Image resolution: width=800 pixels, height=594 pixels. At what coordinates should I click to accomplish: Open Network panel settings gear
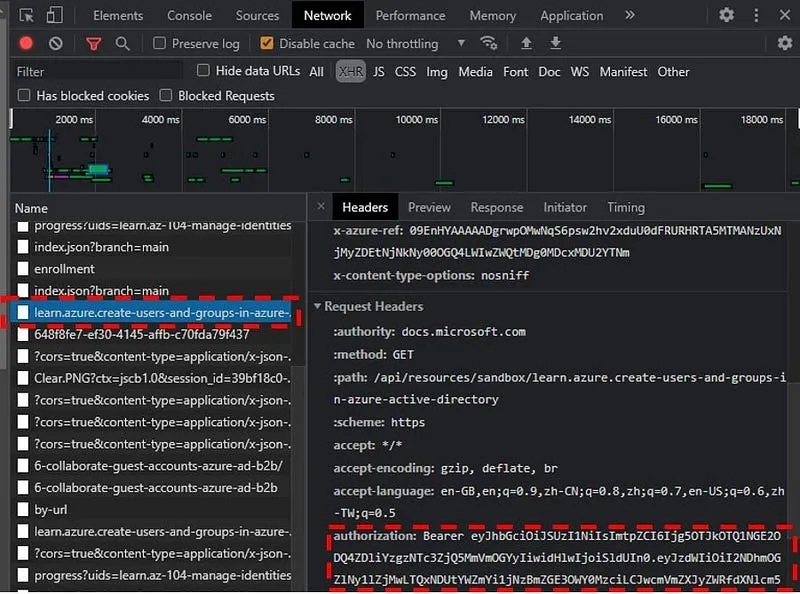[x=785, y=43]
